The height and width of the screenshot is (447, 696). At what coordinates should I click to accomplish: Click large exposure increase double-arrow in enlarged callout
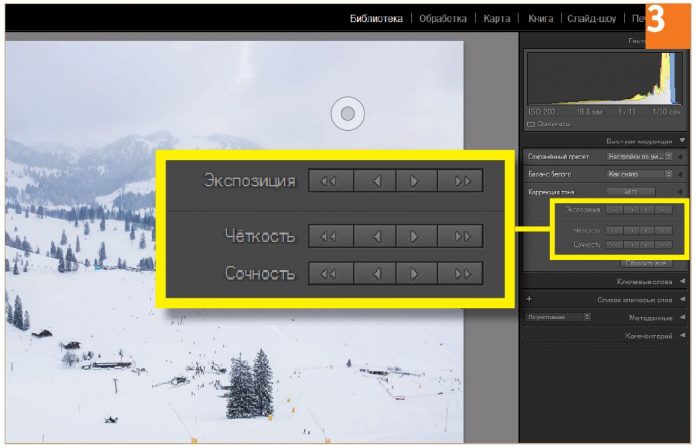coord(461,181)
